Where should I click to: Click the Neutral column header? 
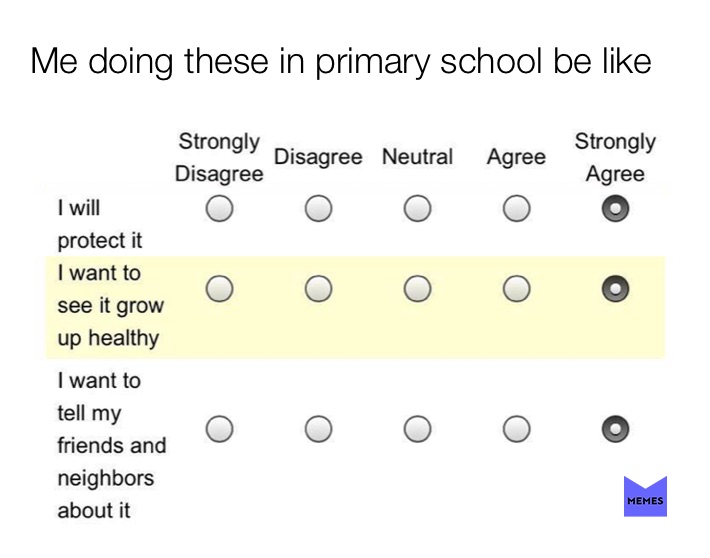[417, 157]
